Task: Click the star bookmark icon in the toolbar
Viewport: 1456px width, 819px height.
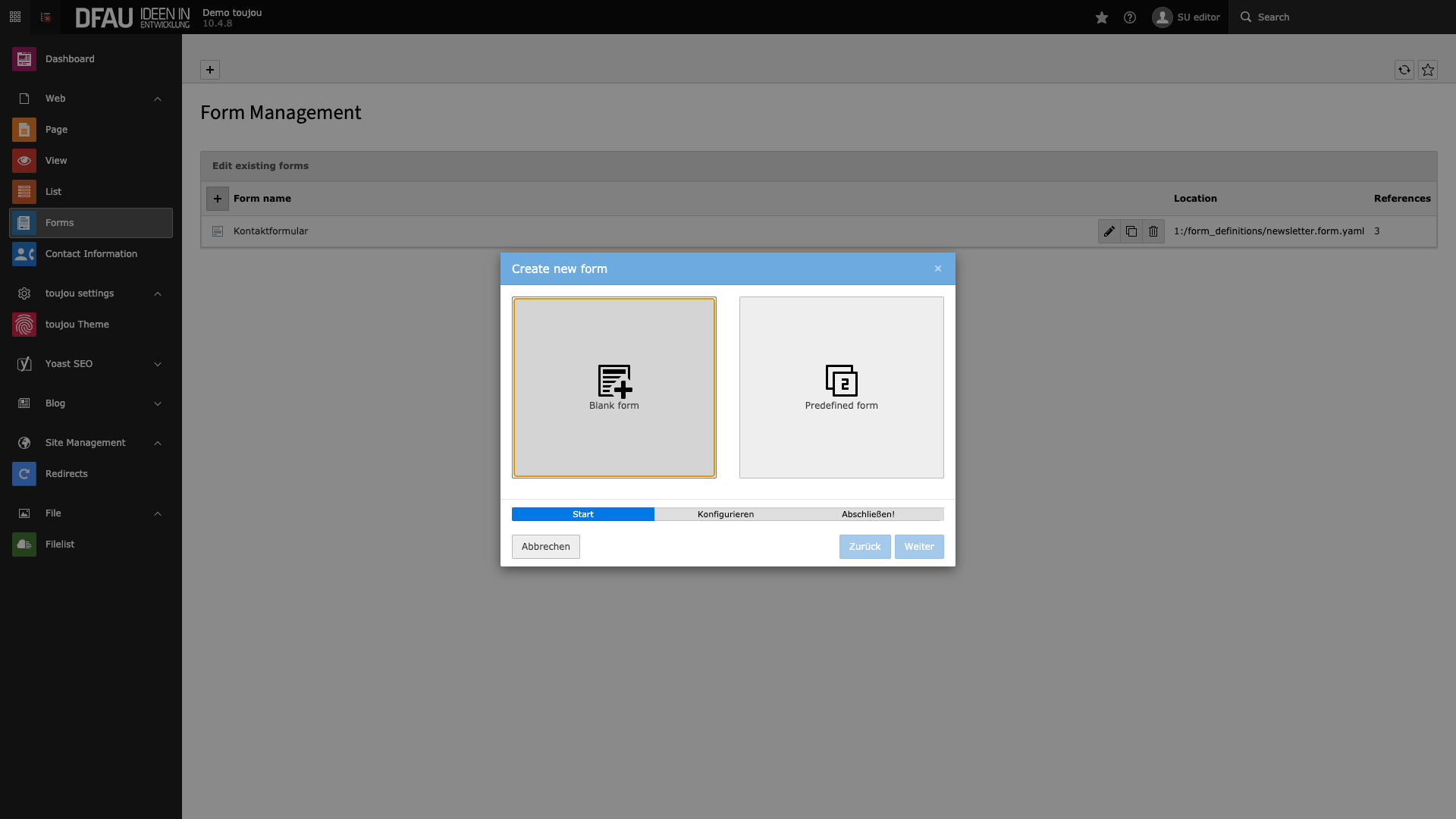Action: [1428, 70]
